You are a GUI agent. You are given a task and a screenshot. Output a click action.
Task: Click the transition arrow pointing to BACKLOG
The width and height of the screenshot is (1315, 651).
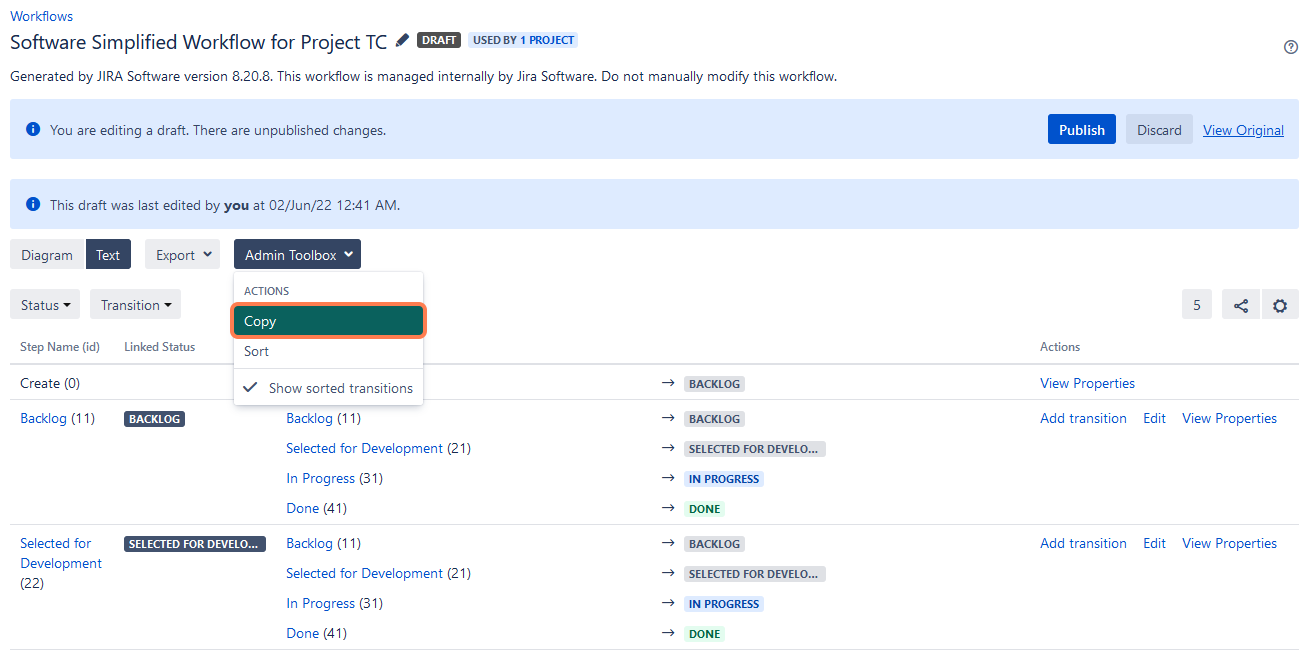[x=667, y=383]
